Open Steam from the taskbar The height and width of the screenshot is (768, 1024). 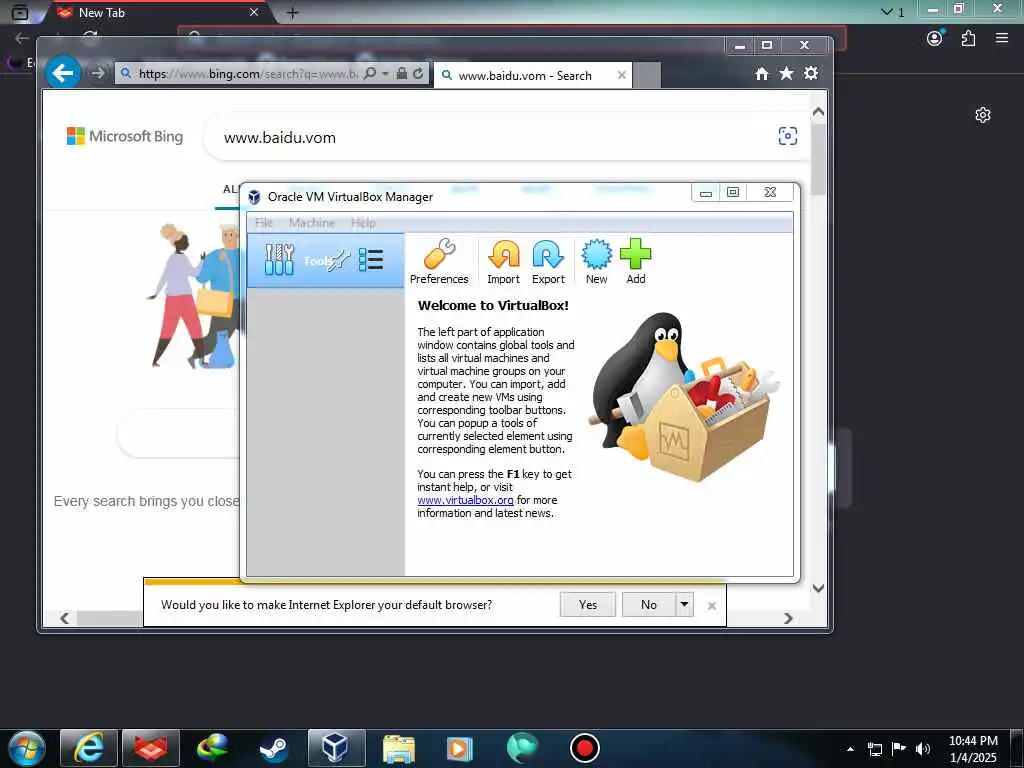(x=274, y=748)
